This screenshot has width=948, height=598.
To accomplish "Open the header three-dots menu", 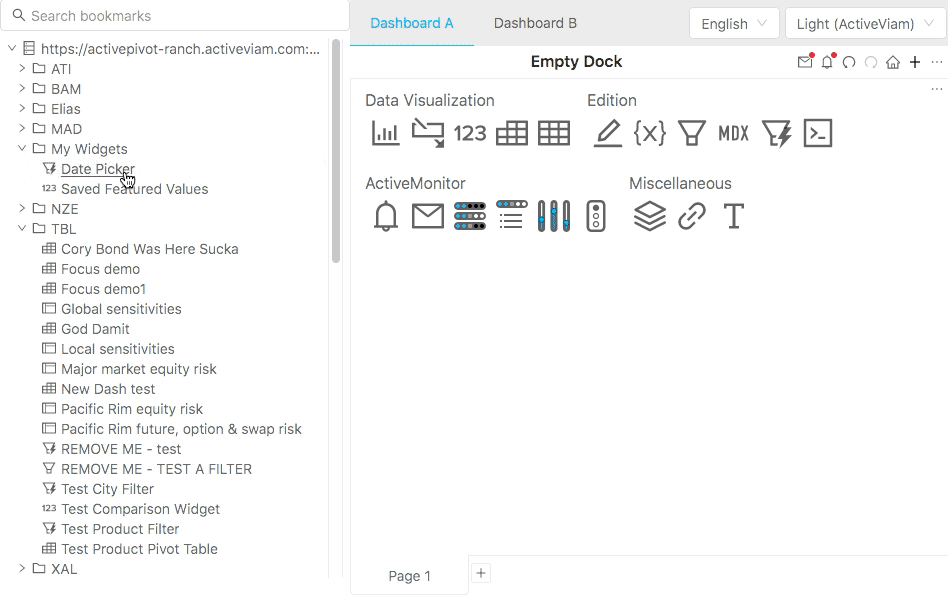I will tap(937, 62).
